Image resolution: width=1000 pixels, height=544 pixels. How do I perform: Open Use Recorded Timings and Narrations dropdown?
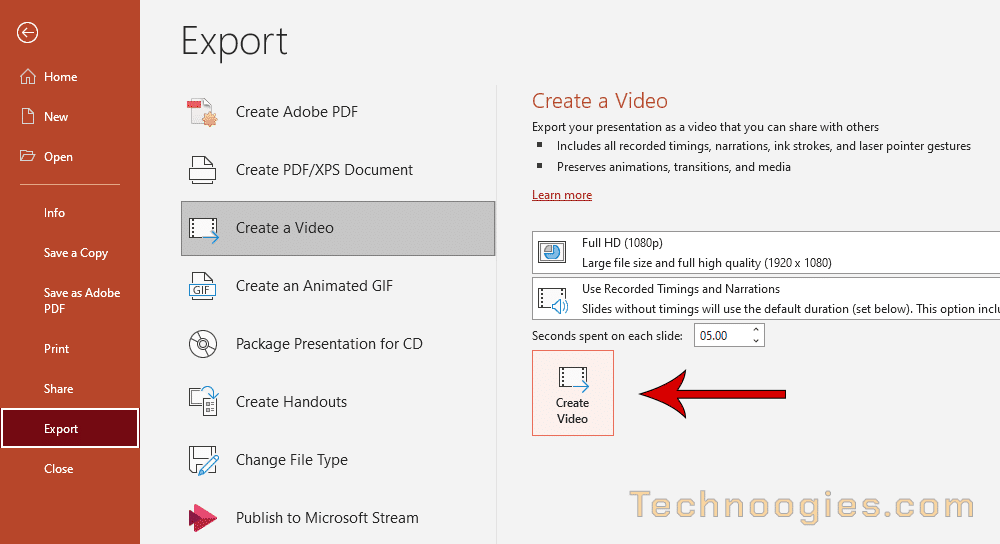[x=766, y=298]
